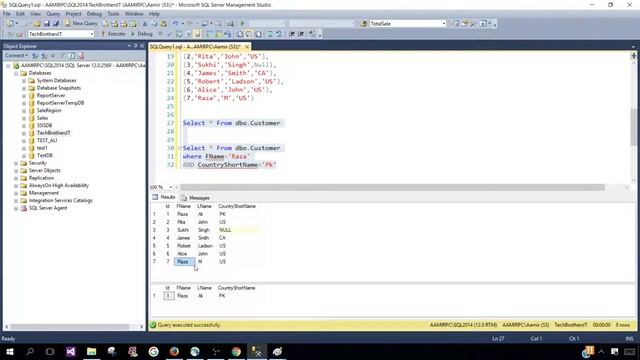Screen dimensions: 640x360
Task: Click Specify Values for Template Parameters icon
Action: [x=312, y=34]
